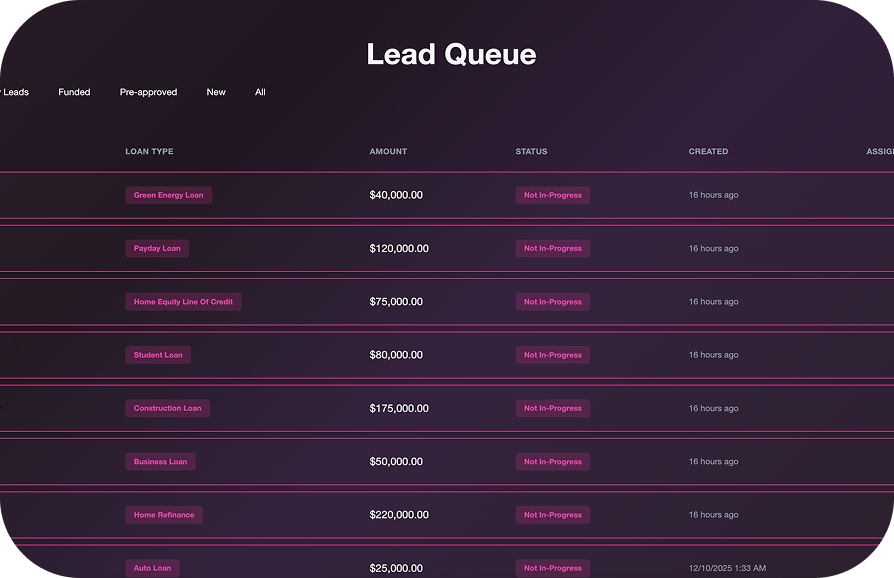Click the Home Refinance badge

point(164,515)
